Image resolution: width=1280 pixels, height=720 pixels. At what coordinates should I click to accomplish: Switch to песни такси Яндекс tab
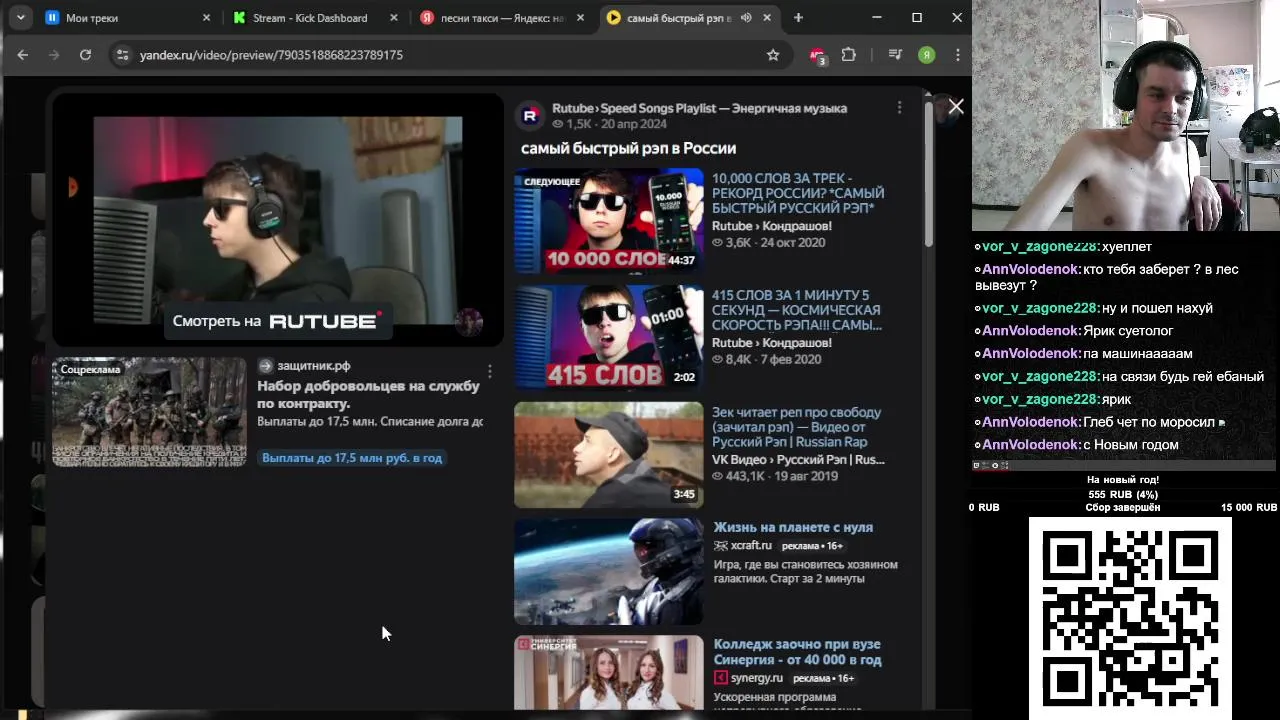click(502, 17)
